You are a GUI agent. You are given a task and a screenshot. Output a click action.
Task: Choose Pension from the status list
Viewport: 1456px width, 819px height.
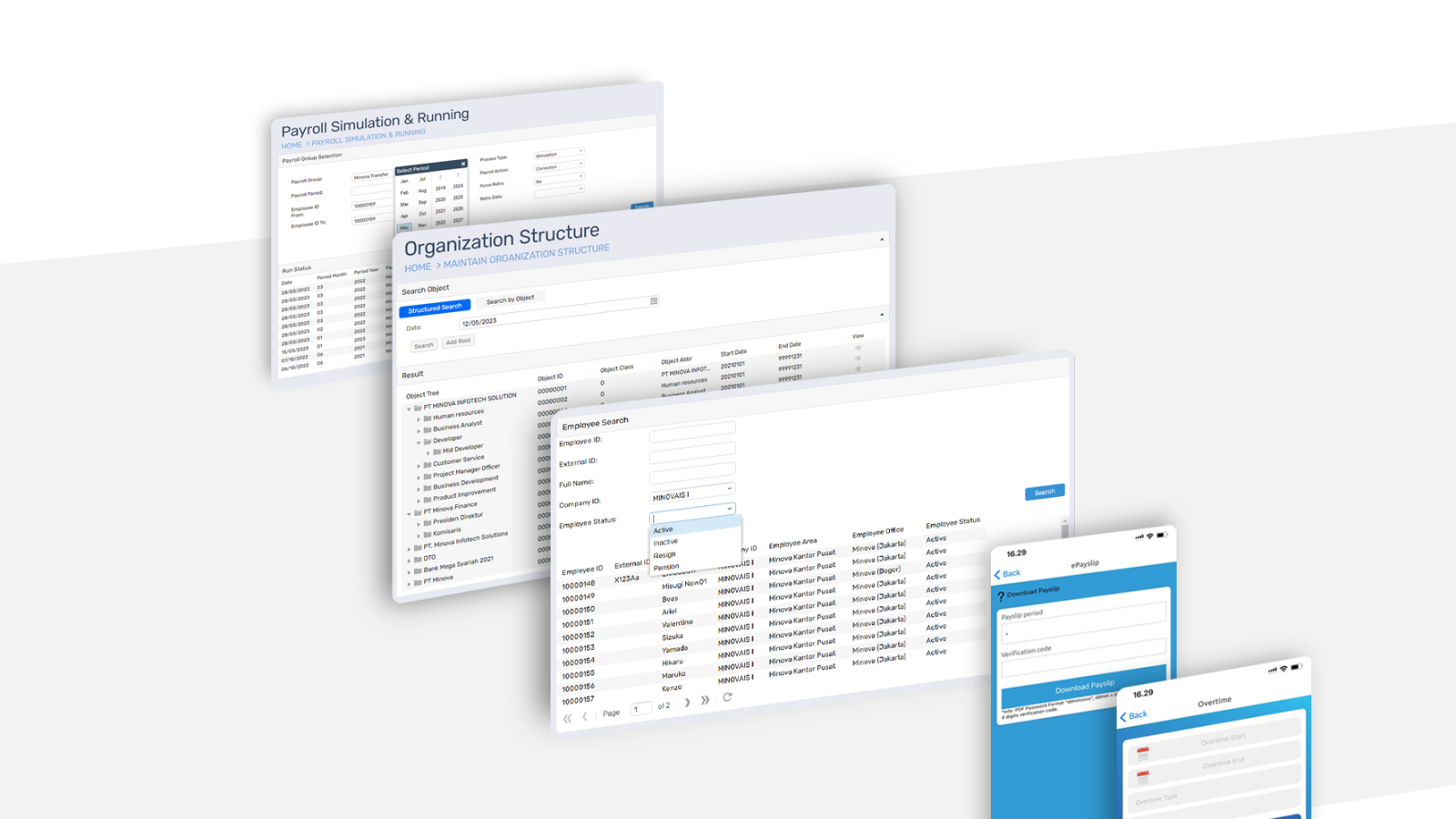[x=695, y=565]
